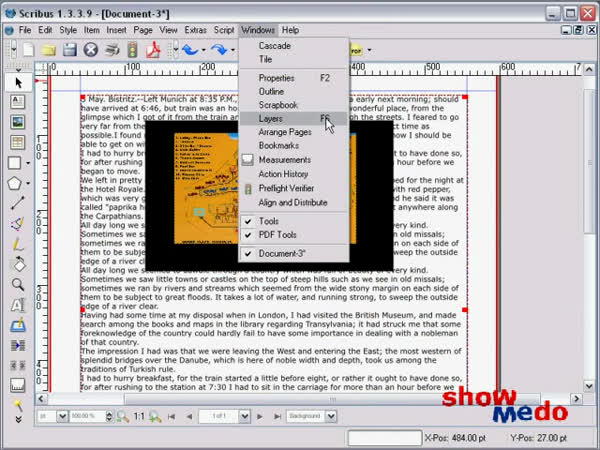Select Action History menu entry

tap(293, 174)
